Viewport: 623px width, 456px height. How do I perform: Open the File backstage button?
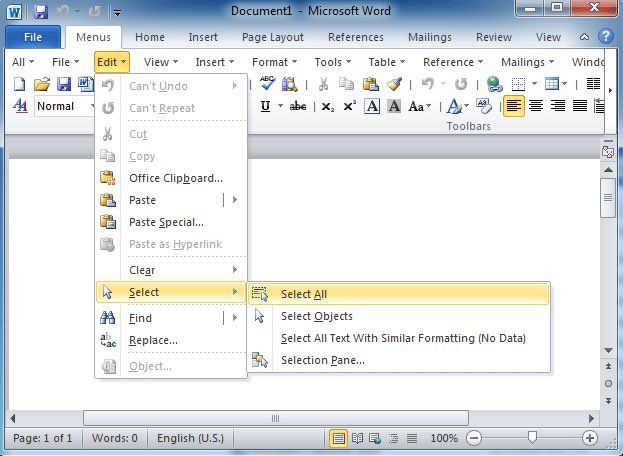pyautogui.click(x=33, y=37)
